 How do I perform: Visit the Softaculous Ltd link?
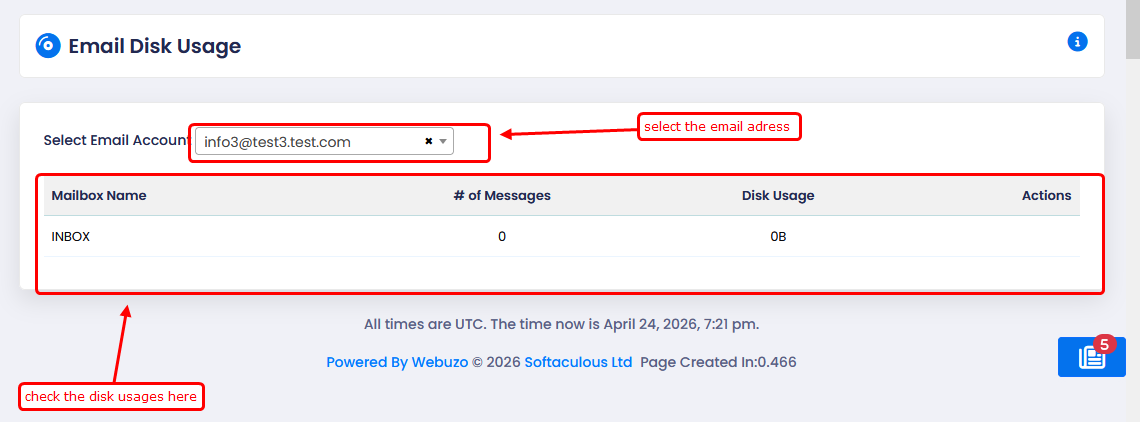[578, 362]
